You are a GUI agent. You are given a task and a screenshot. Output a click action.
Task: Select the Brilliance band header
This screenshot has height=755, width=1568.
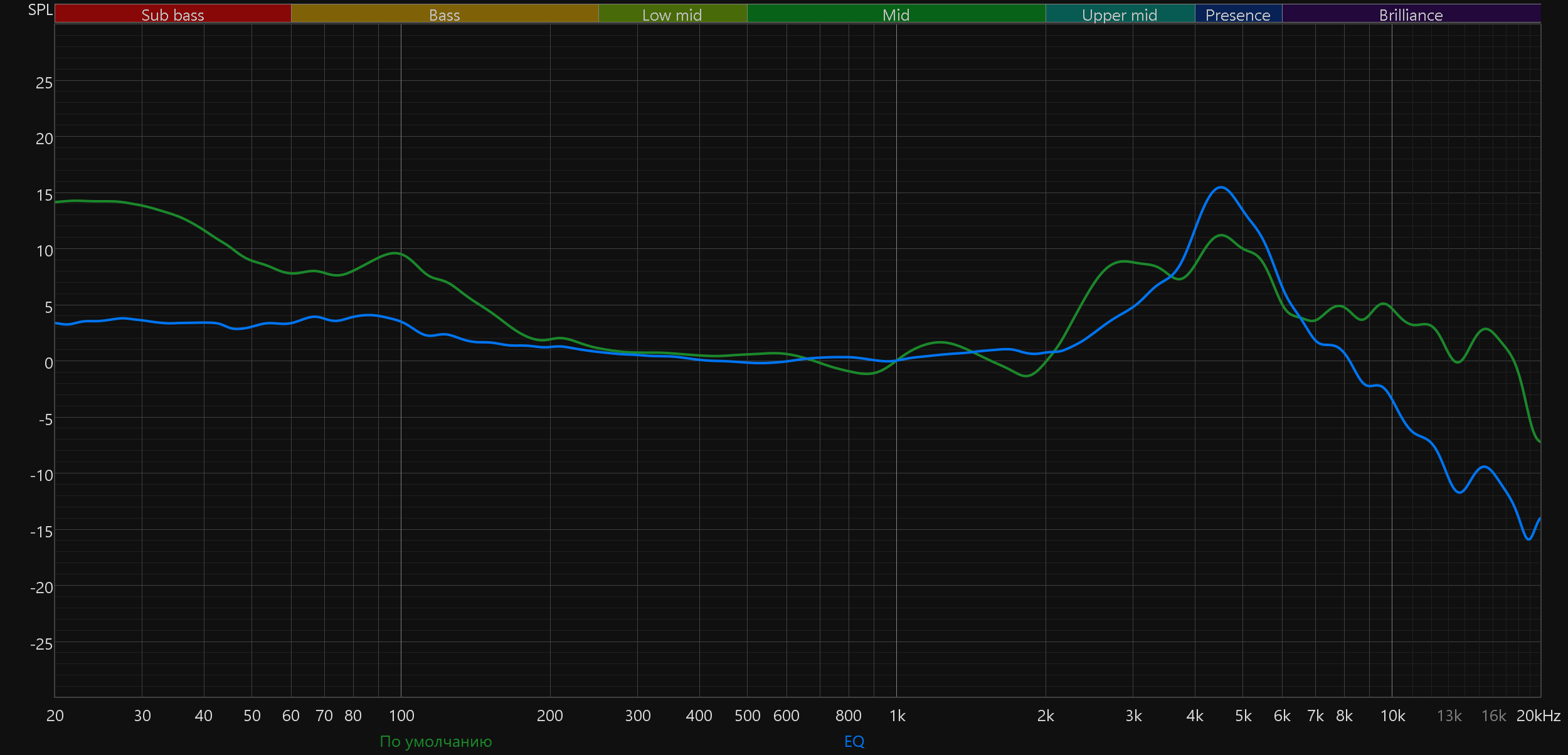1411,14
